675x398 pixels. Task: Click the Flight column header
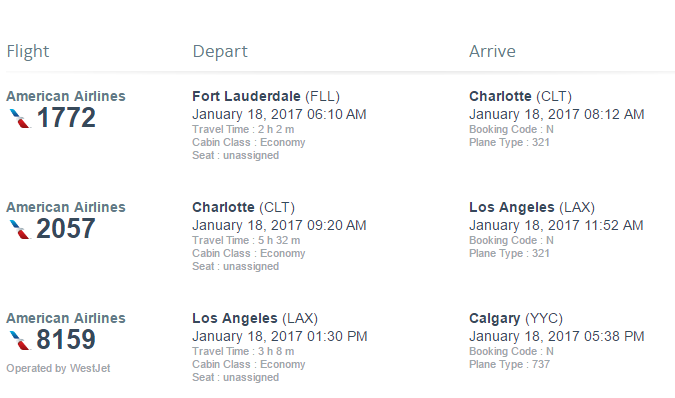[x=28, y=51]
